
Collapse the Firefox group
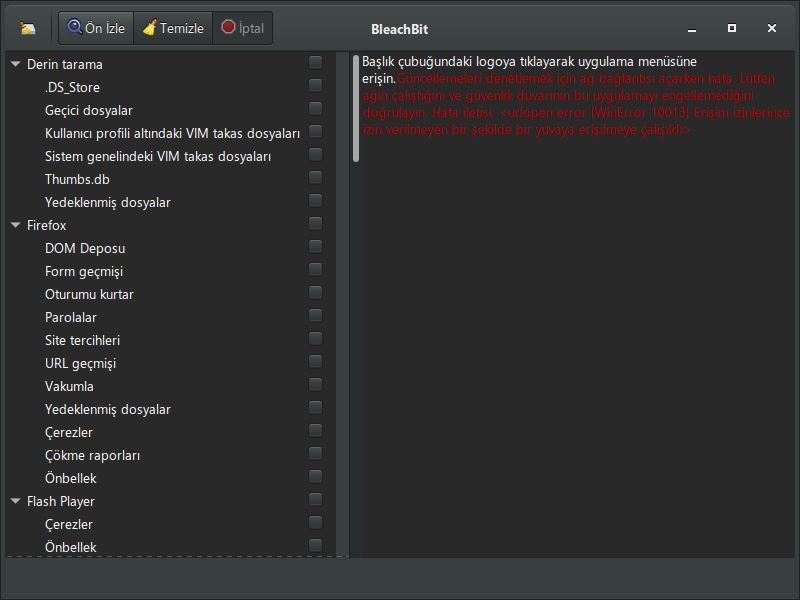(x=16, y=225)
